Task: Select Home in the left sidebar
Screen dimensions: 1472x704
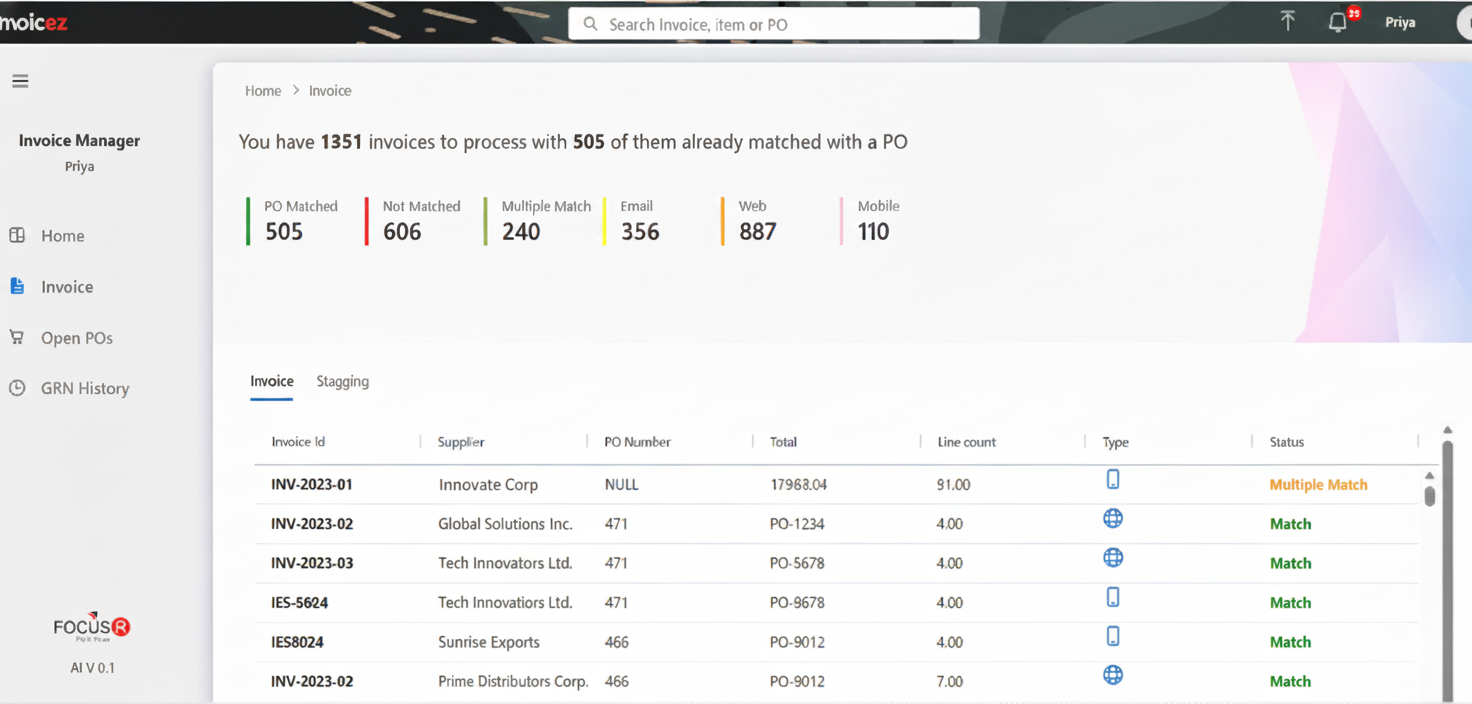Action: pyautogui.click(x=63, y=235)
